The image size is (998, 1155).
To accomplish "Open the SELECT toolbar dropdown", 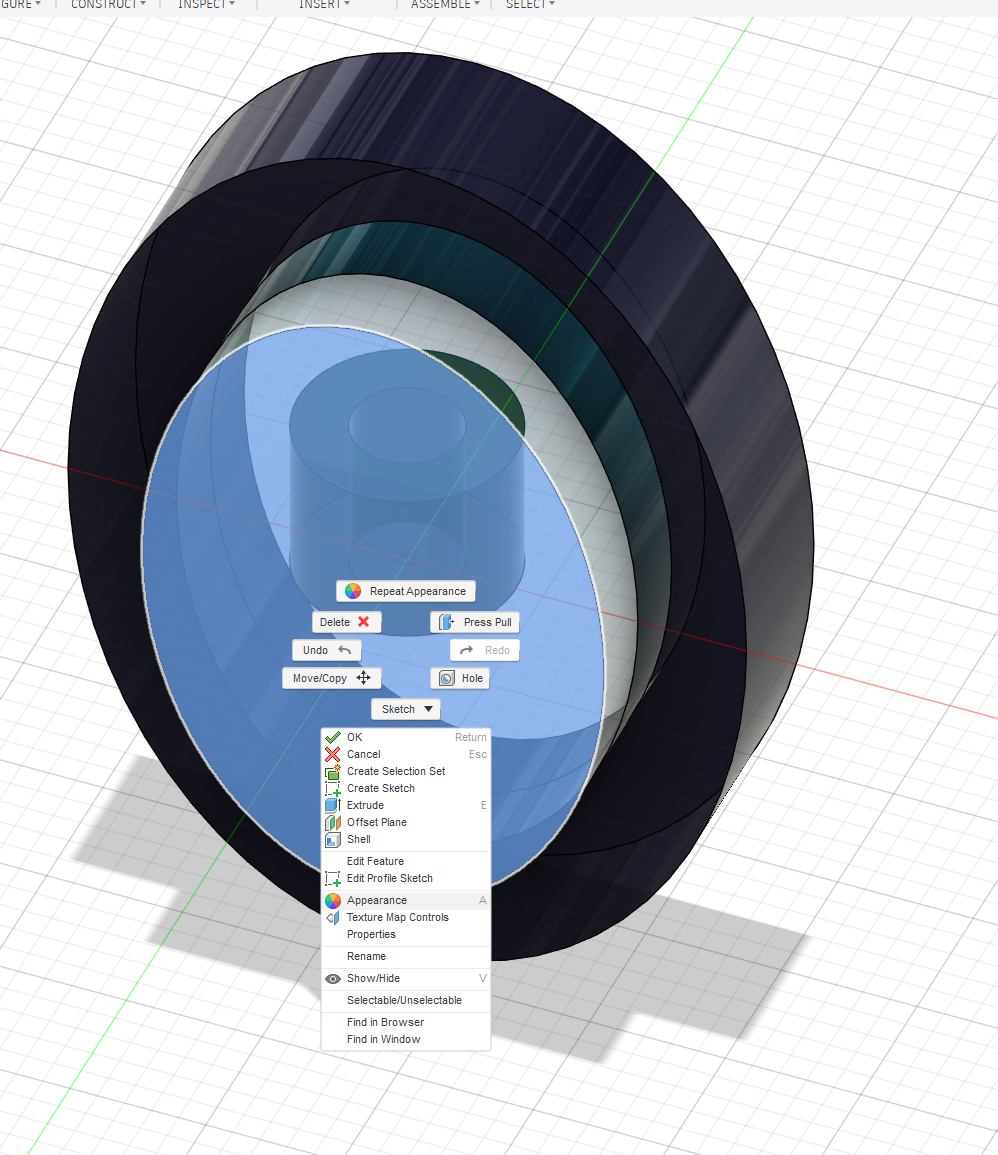I will pyautogui.click(x=530, y=4).
